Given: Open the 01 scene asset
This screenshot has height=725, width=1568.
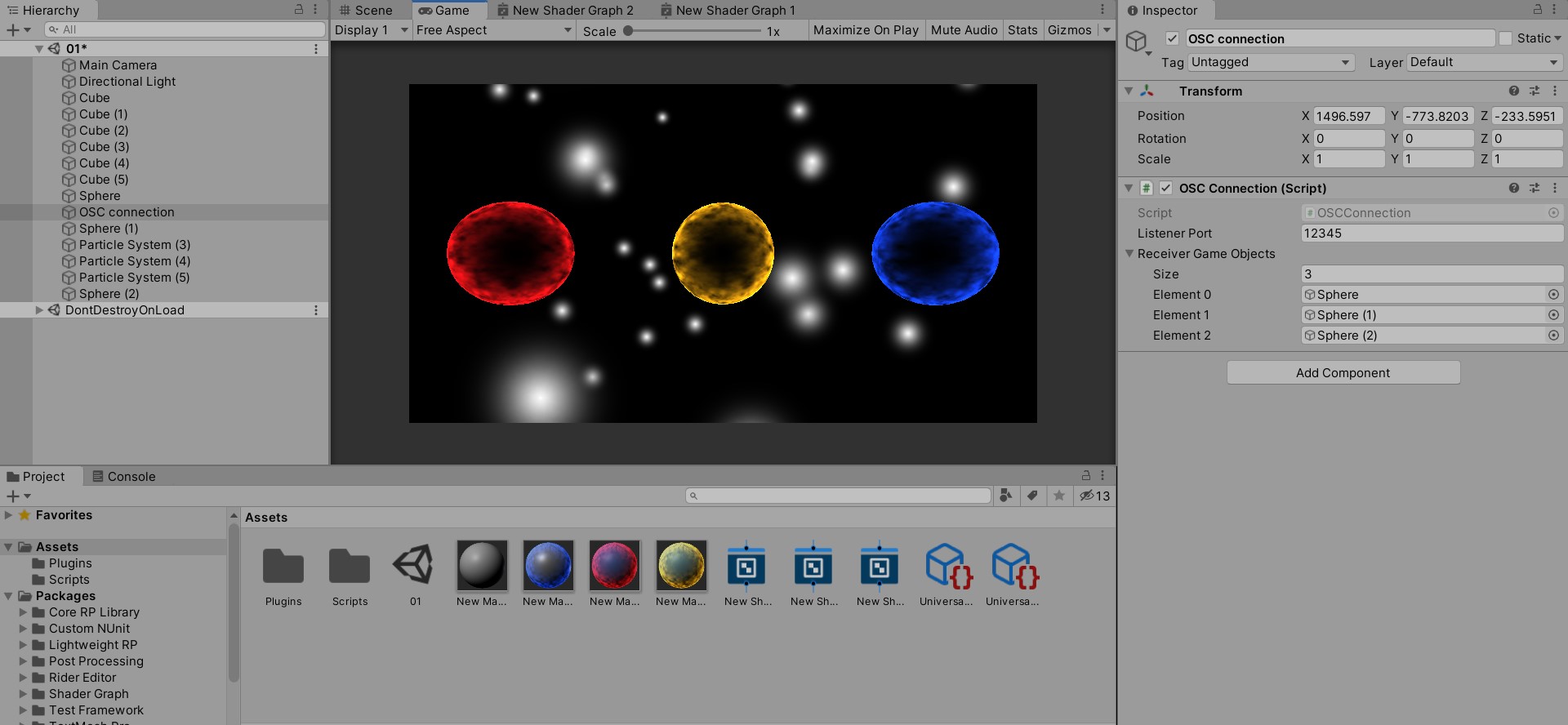Looking at the screenshot, I should click(x=415, y=567).
